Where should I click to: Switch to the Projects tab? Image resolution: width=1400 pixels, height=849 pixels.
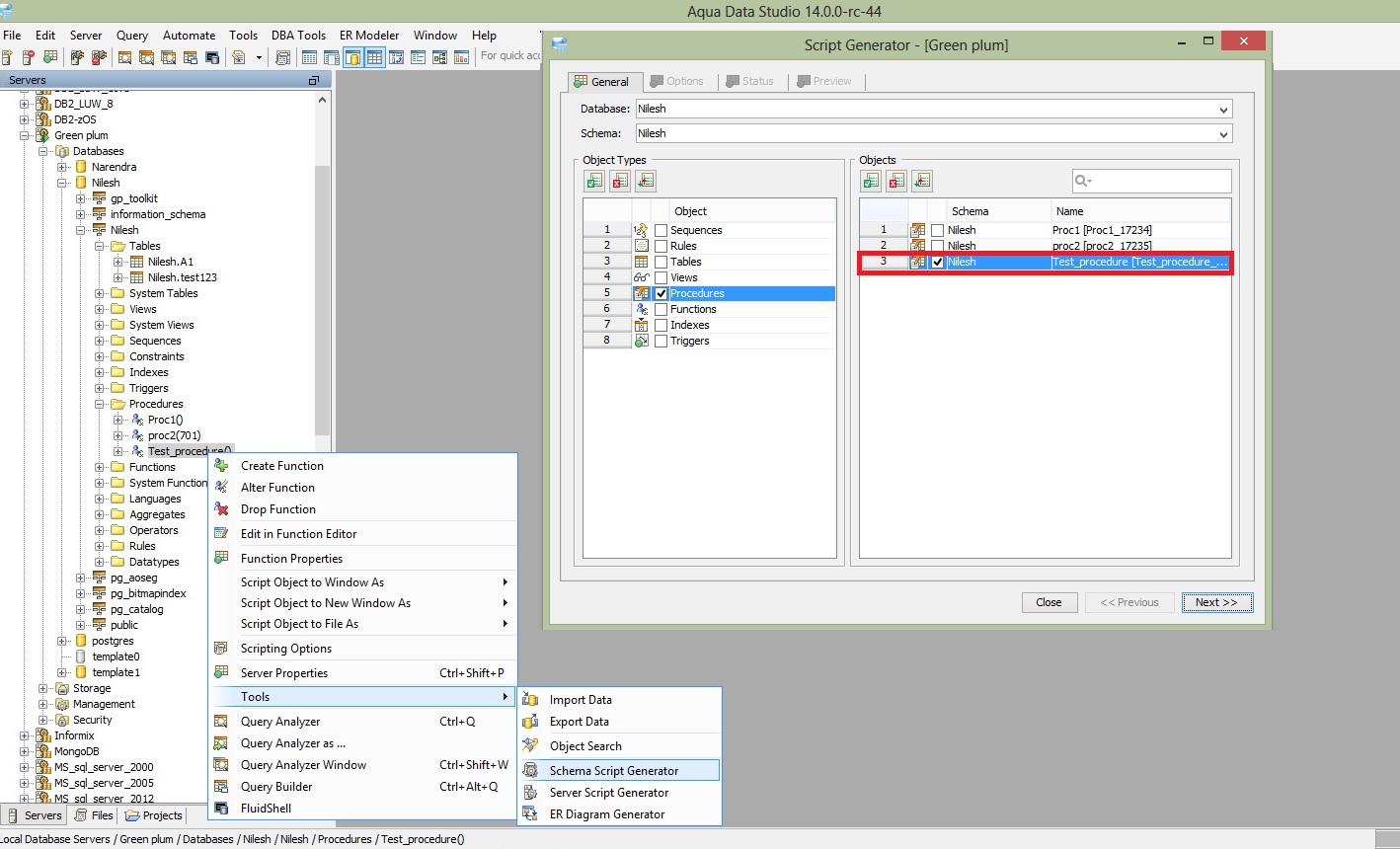tap(153, 815)
